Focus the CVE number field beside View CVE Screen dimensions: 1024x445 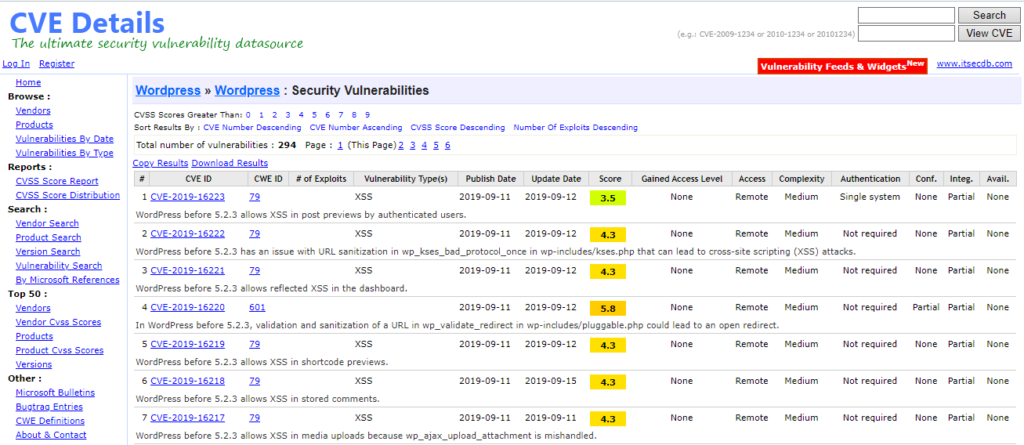[x=906, y=33]
